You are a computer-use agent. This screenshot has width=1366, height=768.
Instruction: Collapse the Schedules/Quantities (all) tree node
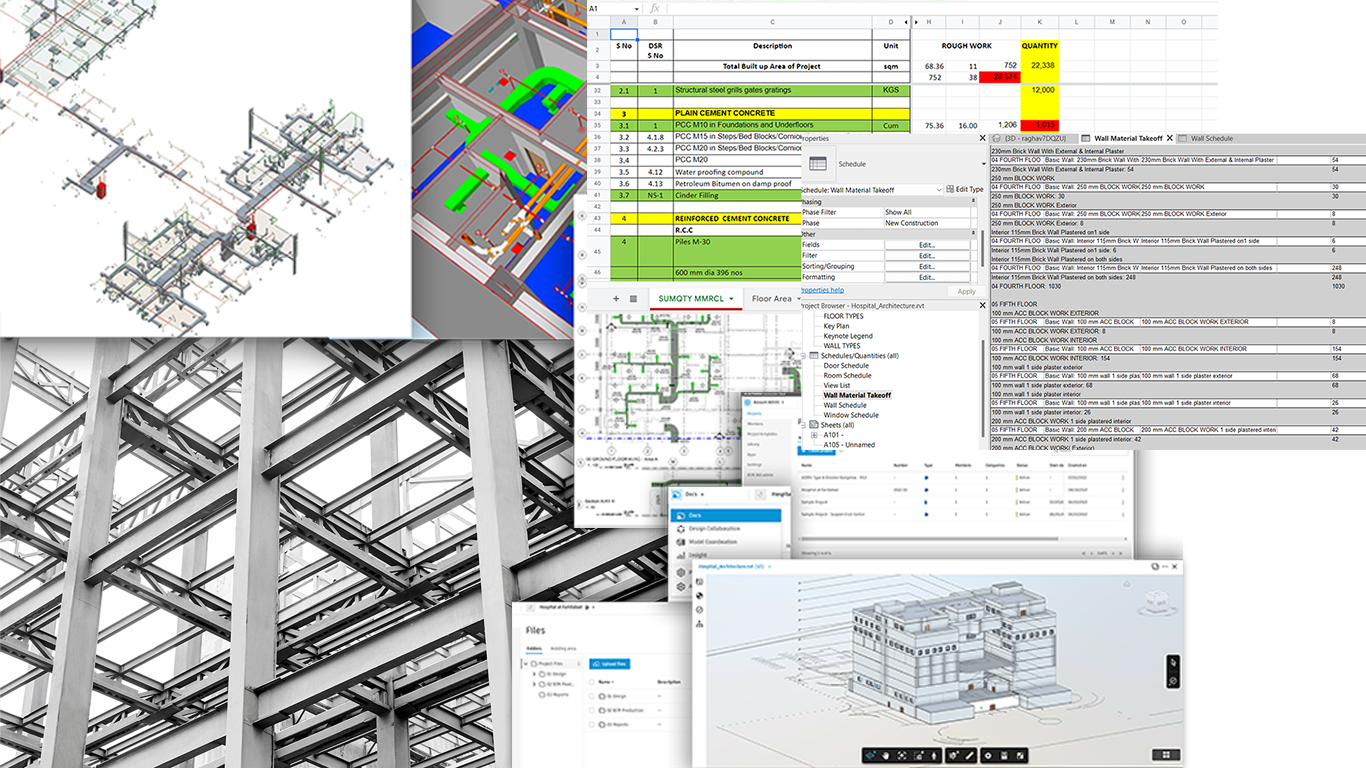(x=803, y=356)
